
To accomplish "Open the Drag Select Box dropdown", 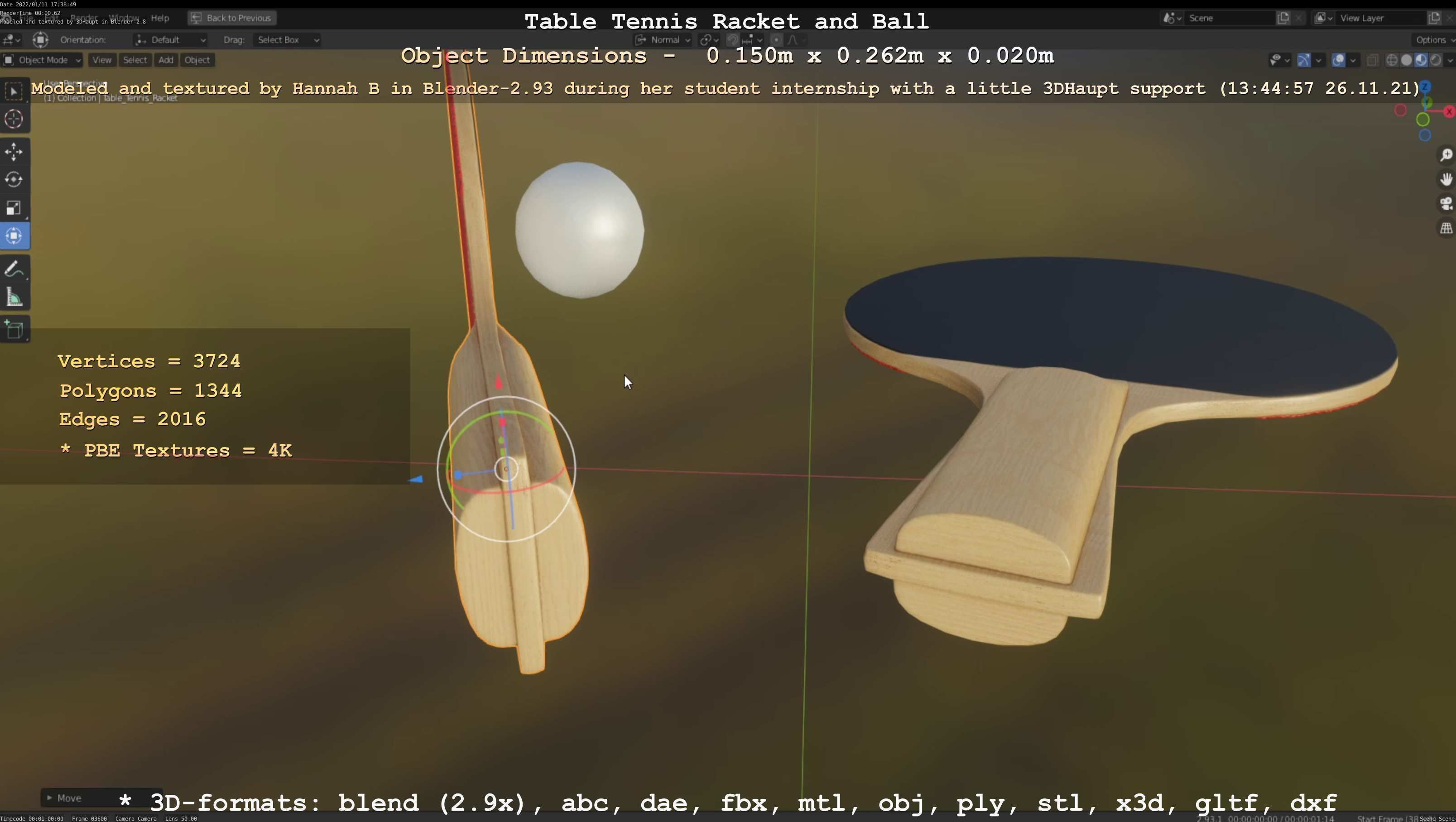I will 287,39.
